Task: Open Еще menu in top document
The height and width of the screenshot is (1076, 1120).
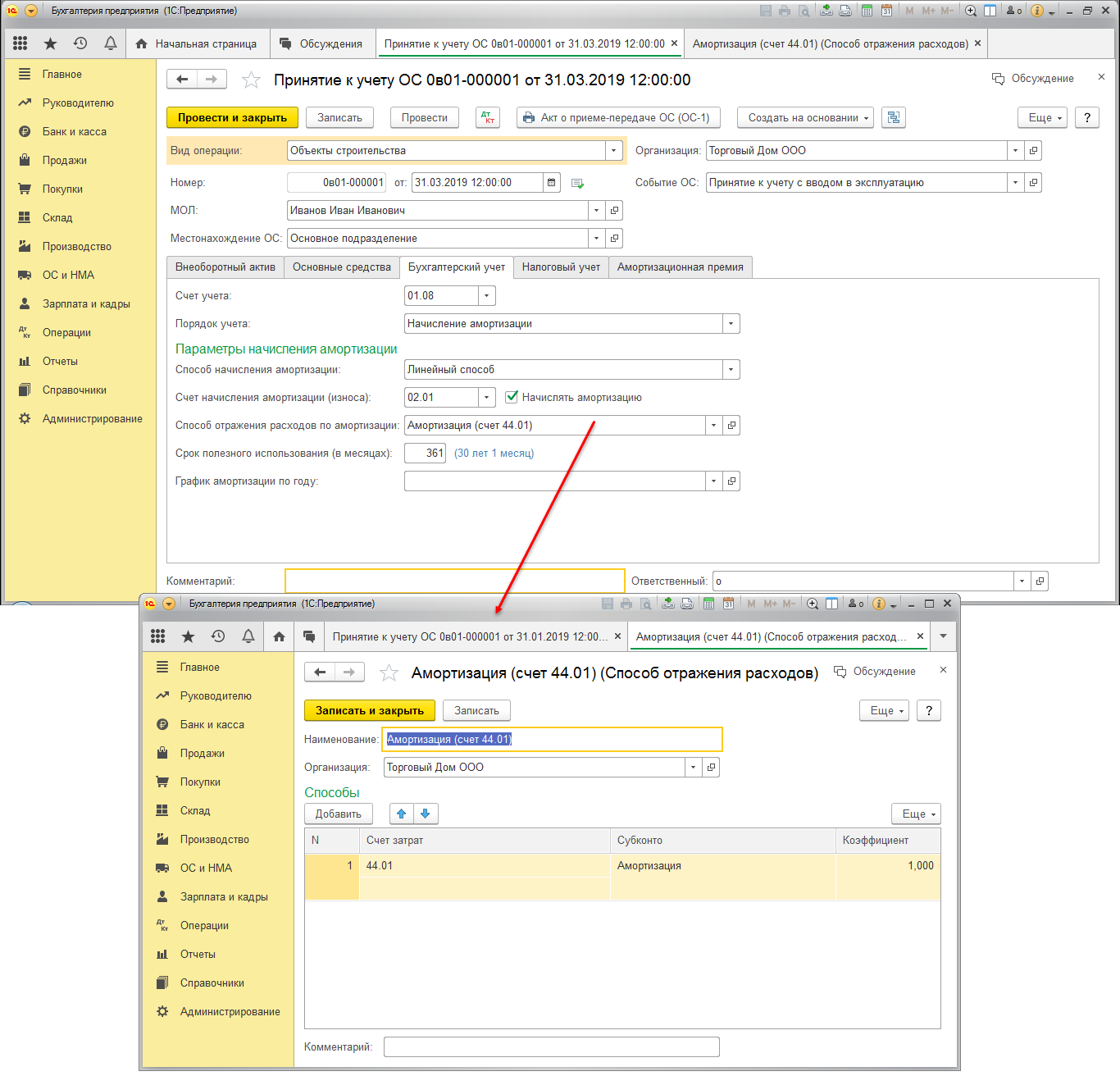Action: point(1042,117)
